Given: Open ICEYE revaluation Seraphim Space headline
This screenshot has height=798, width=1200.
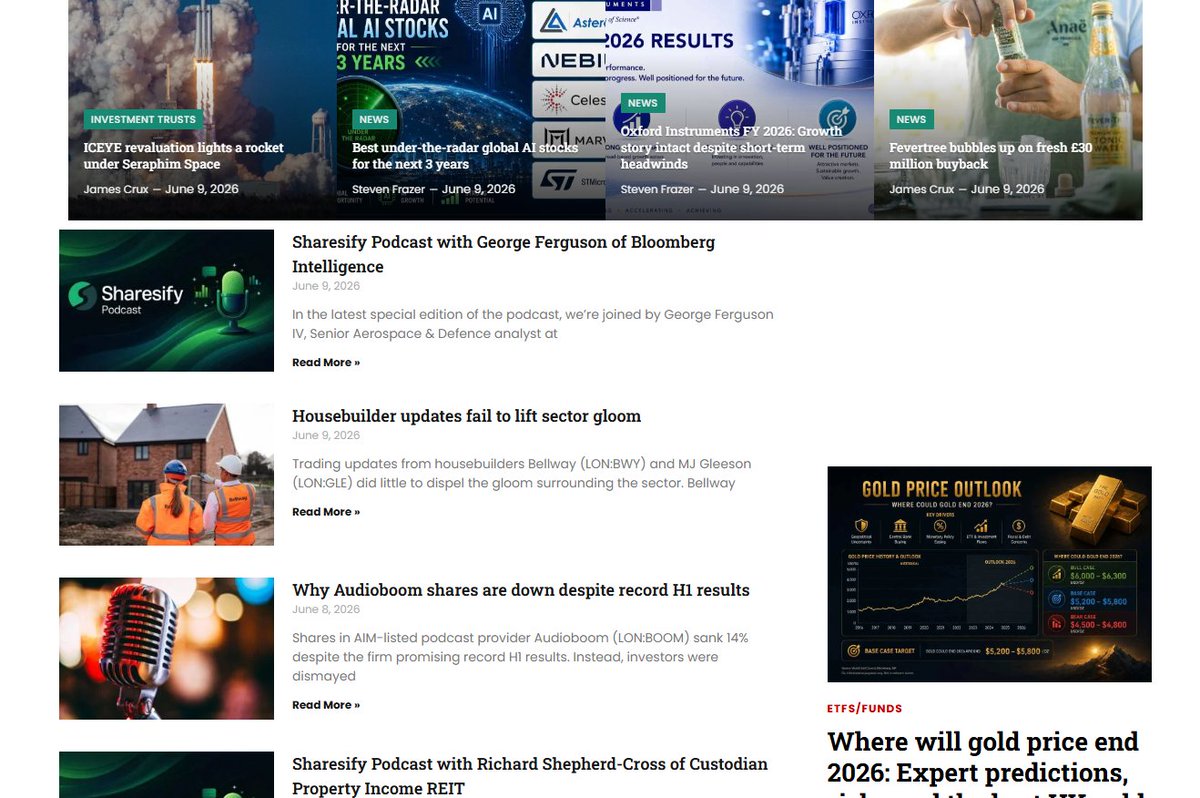Looking at the screenshot, I should point(184,155).
